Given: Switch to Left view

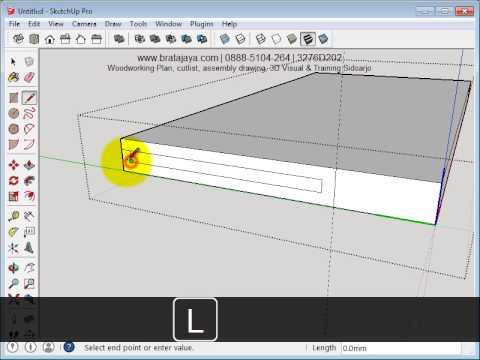Looking at the screenshot, I should (97, 39).
